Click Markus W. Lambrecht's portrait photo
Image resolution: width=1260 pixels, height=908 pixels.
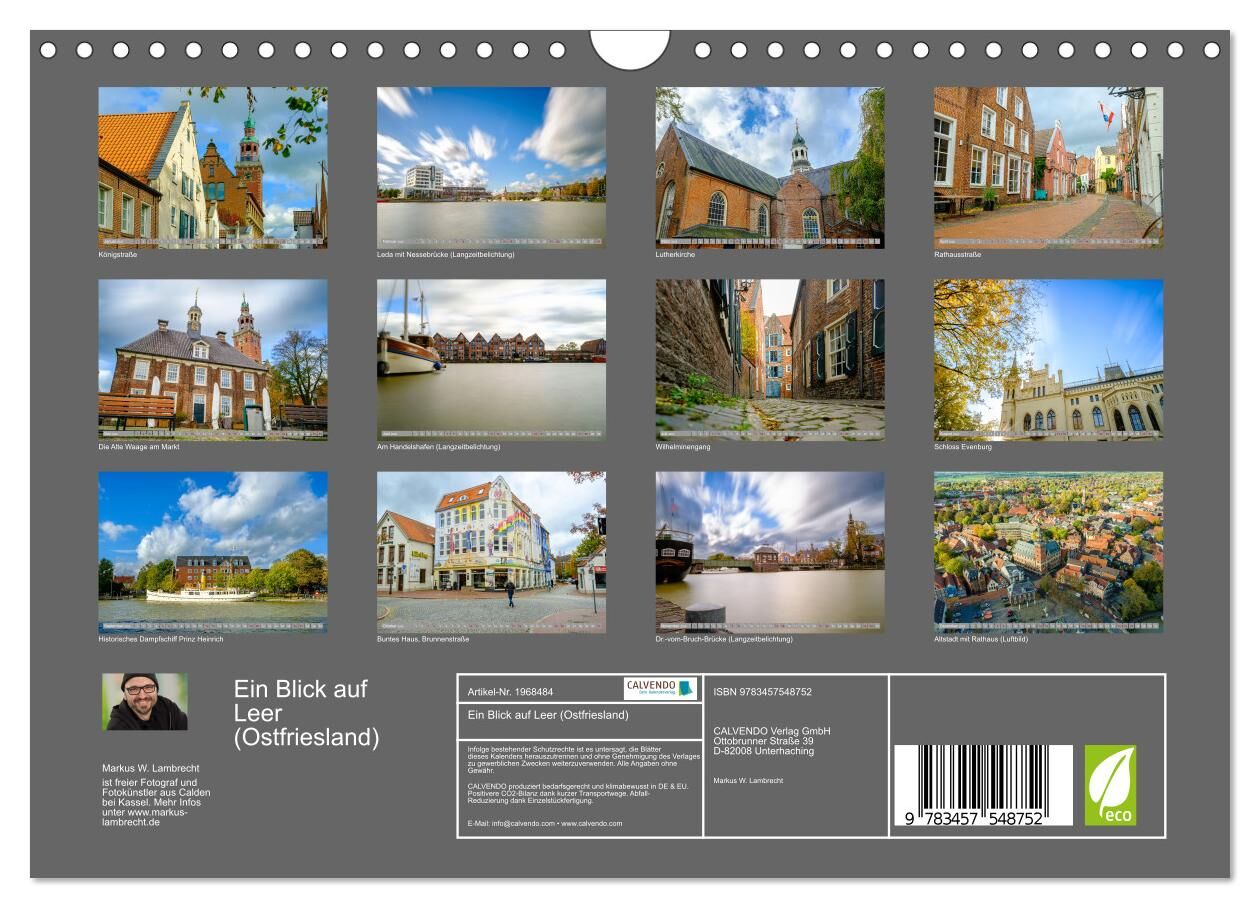(145, 702)
